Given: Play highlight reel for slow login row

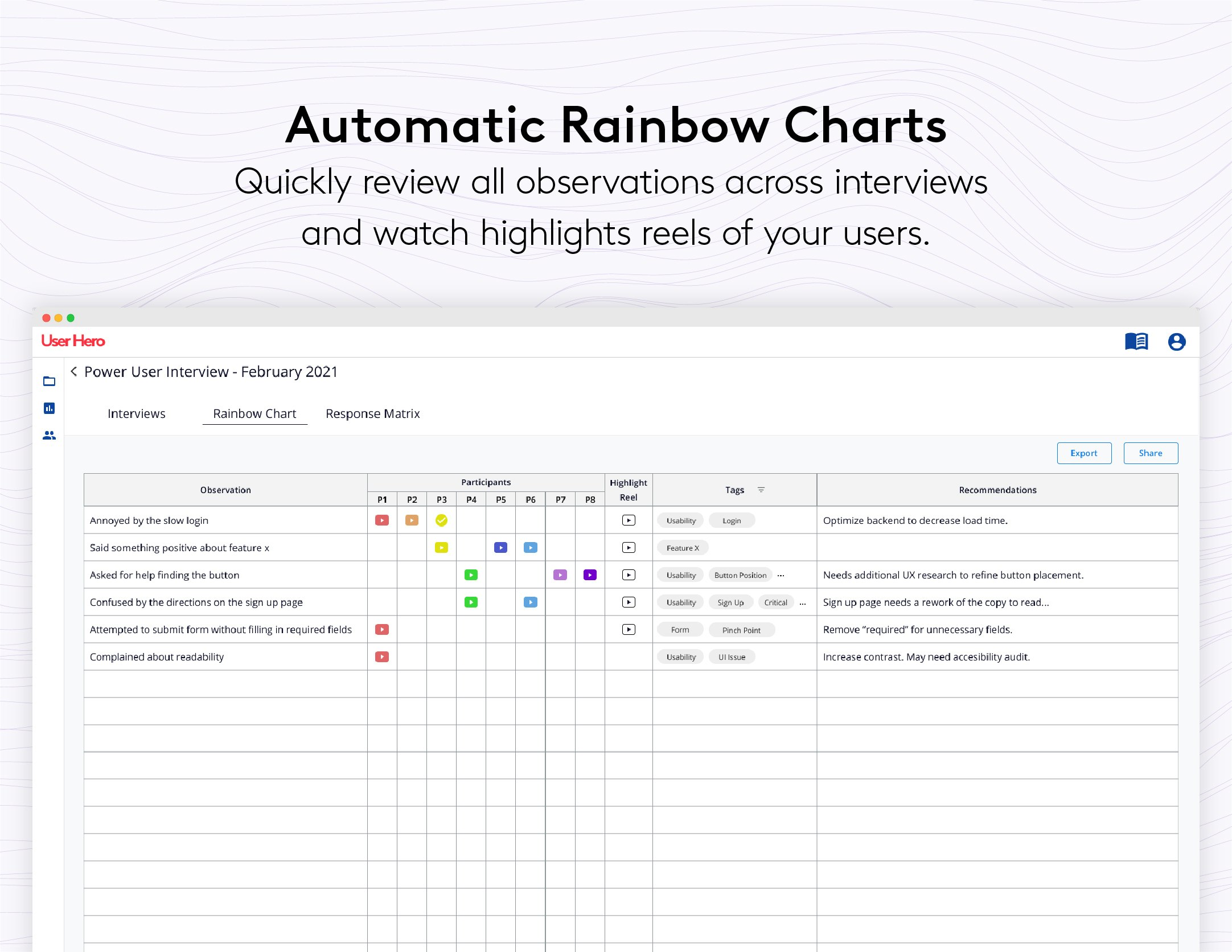Looking at the screenshot, I should tap(628, 520).
